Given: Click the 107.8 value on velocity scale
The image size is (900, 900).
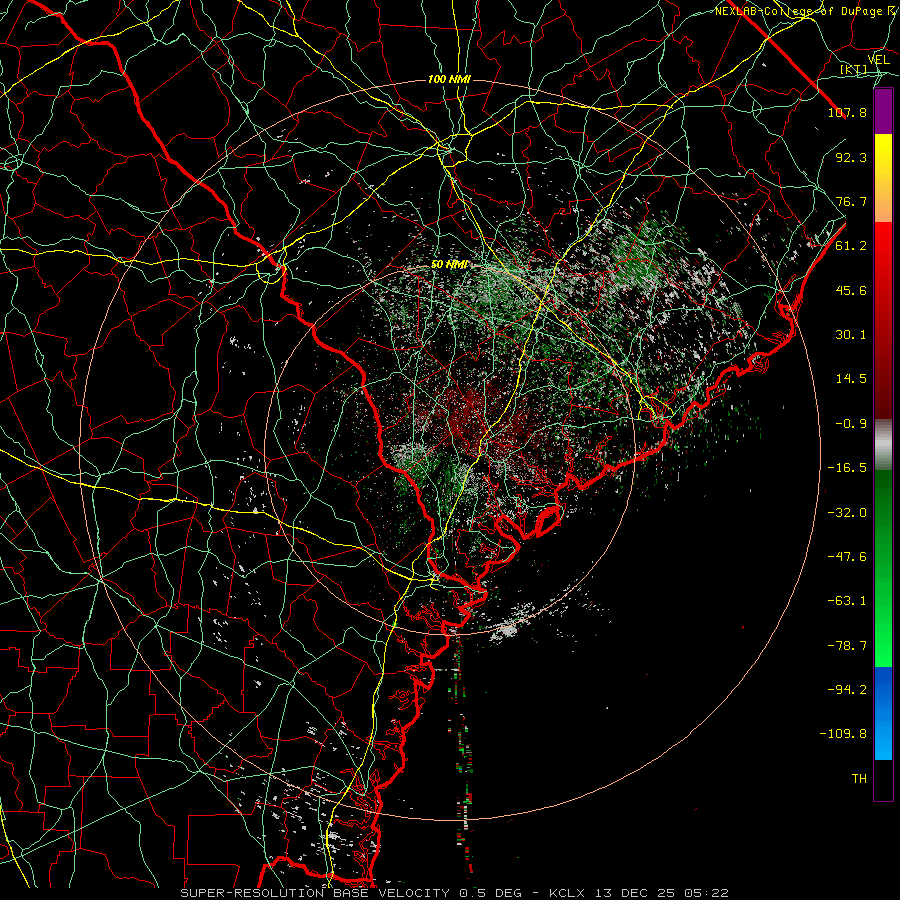Looking at the screenshot, I should click(847, 112).
